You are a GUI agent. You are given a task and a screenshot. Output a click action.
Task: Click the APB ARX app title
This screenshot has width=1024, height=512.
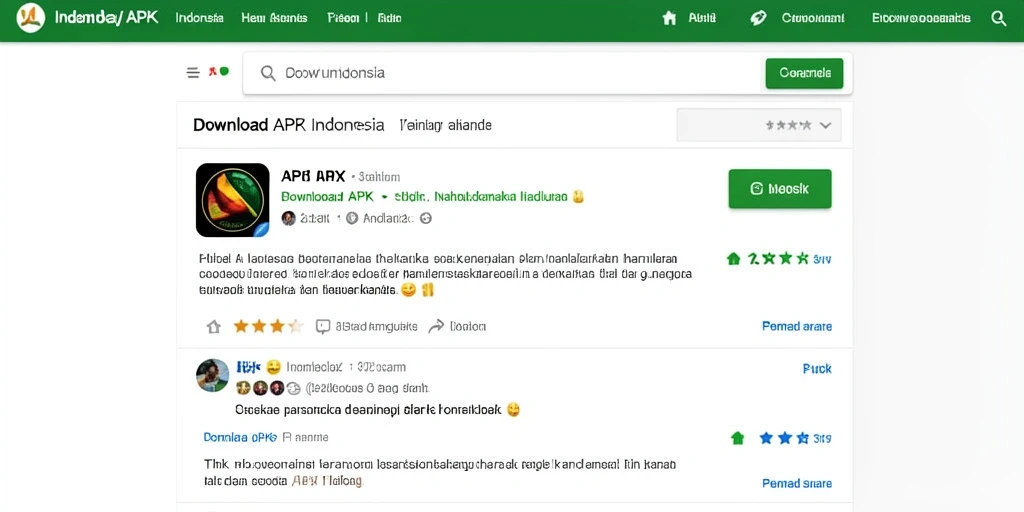pyautogui.click(x=313, y=176)
